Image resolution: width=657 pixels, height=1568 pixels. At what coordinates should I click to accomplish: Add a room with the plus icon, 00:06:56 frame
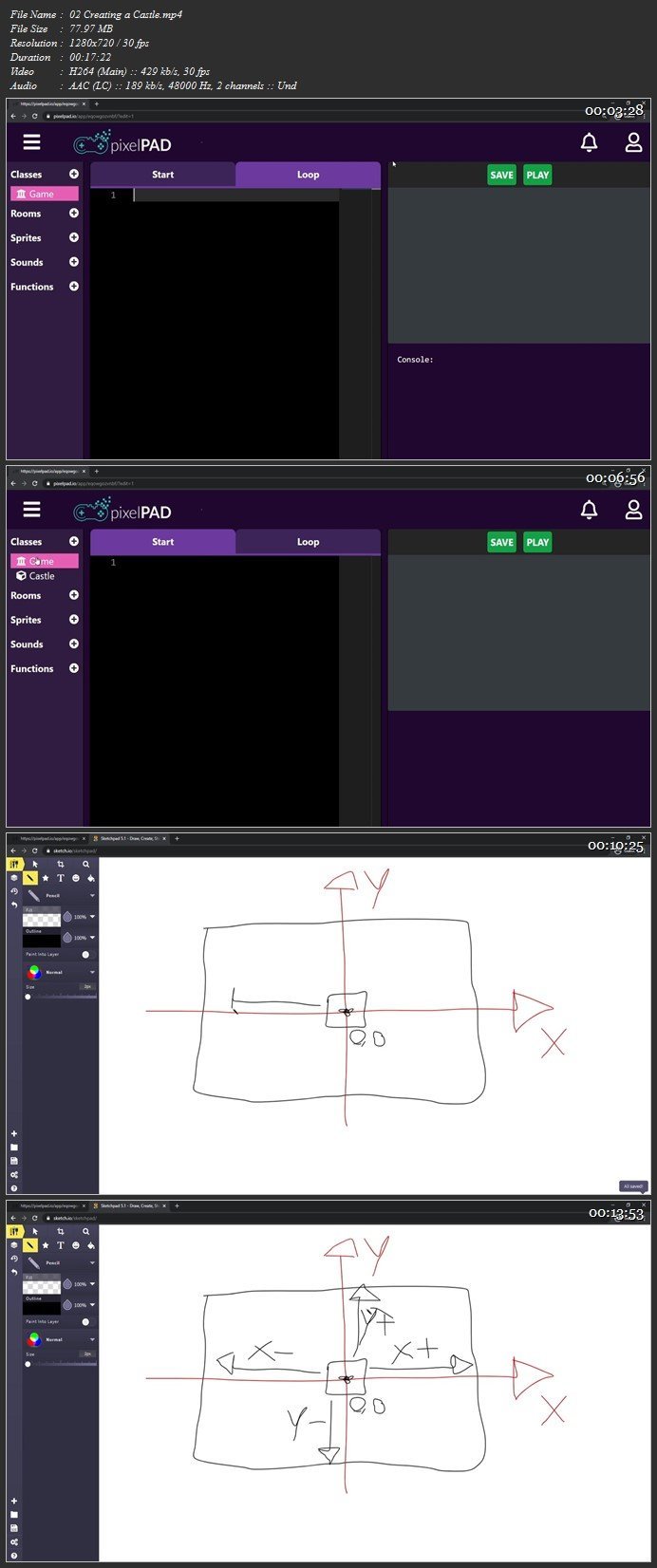click(74, 595)
